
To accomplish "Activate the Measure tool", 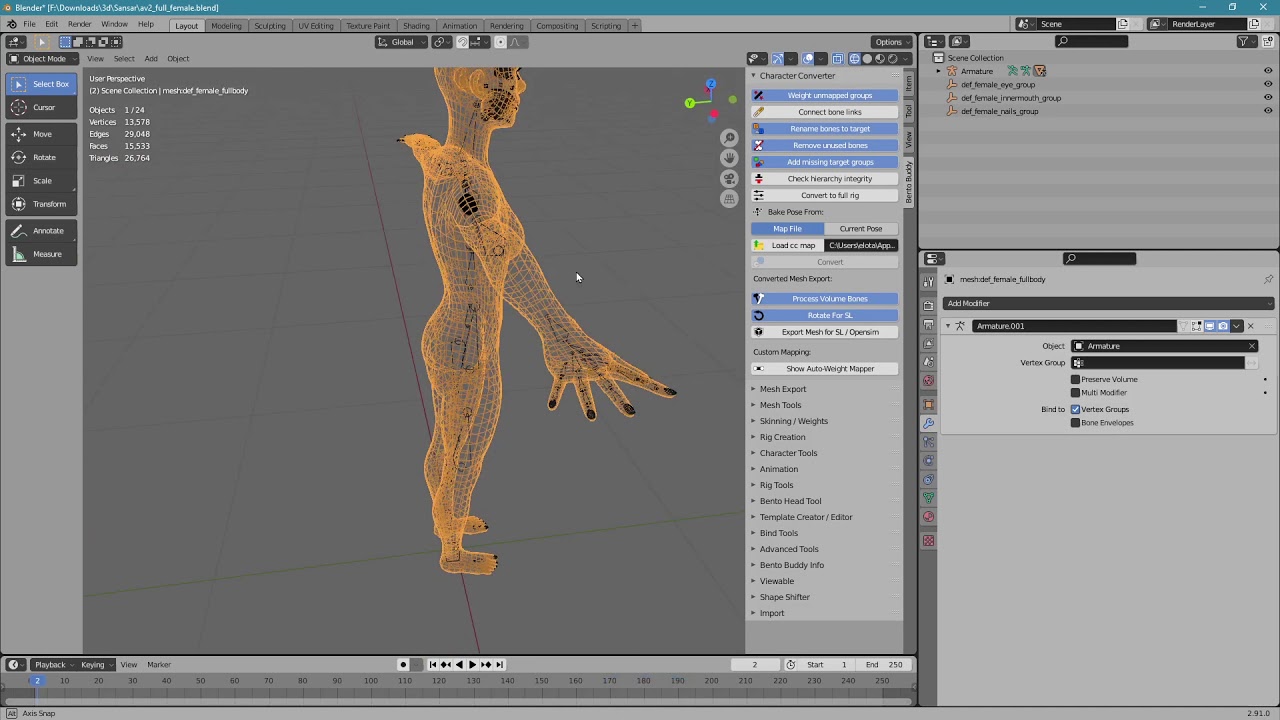I will (42, 254).
